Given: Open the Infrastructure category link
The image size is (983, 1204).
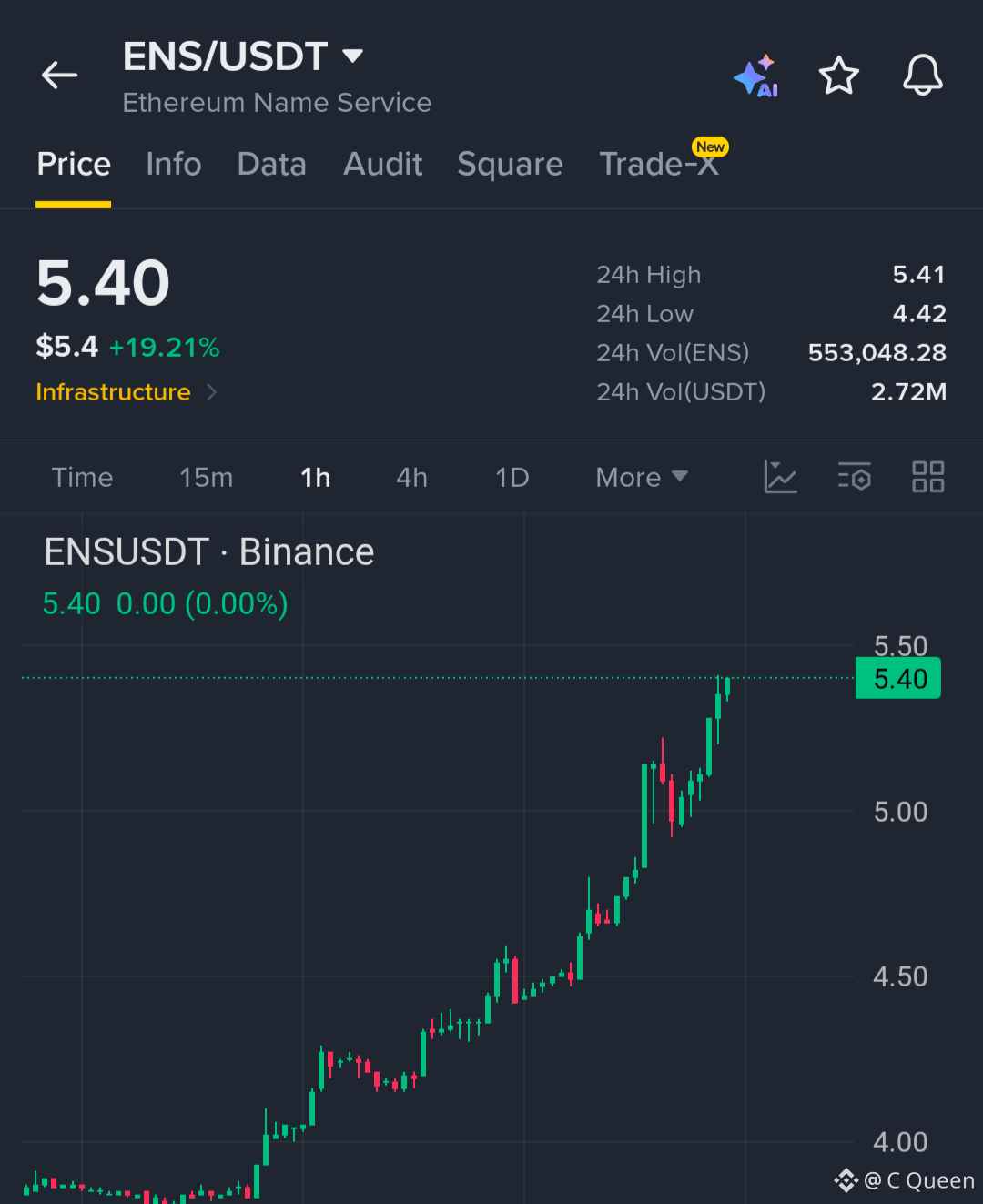Looking at the screenshot, I should [x=113, y=392].
